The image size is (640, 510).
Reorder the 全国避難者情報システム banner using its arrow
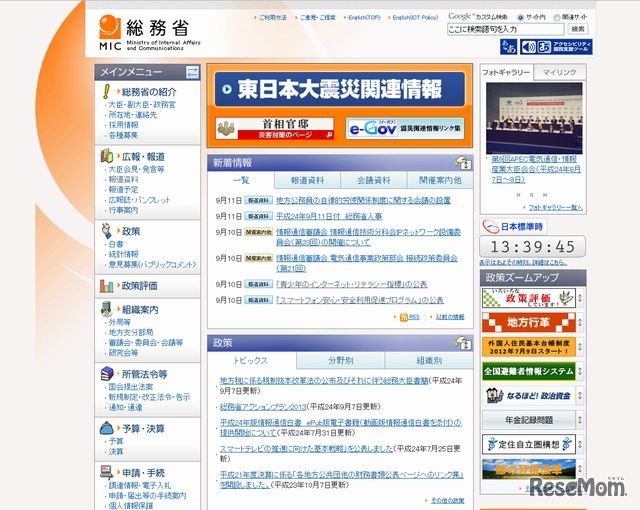[x=580, y=372]
